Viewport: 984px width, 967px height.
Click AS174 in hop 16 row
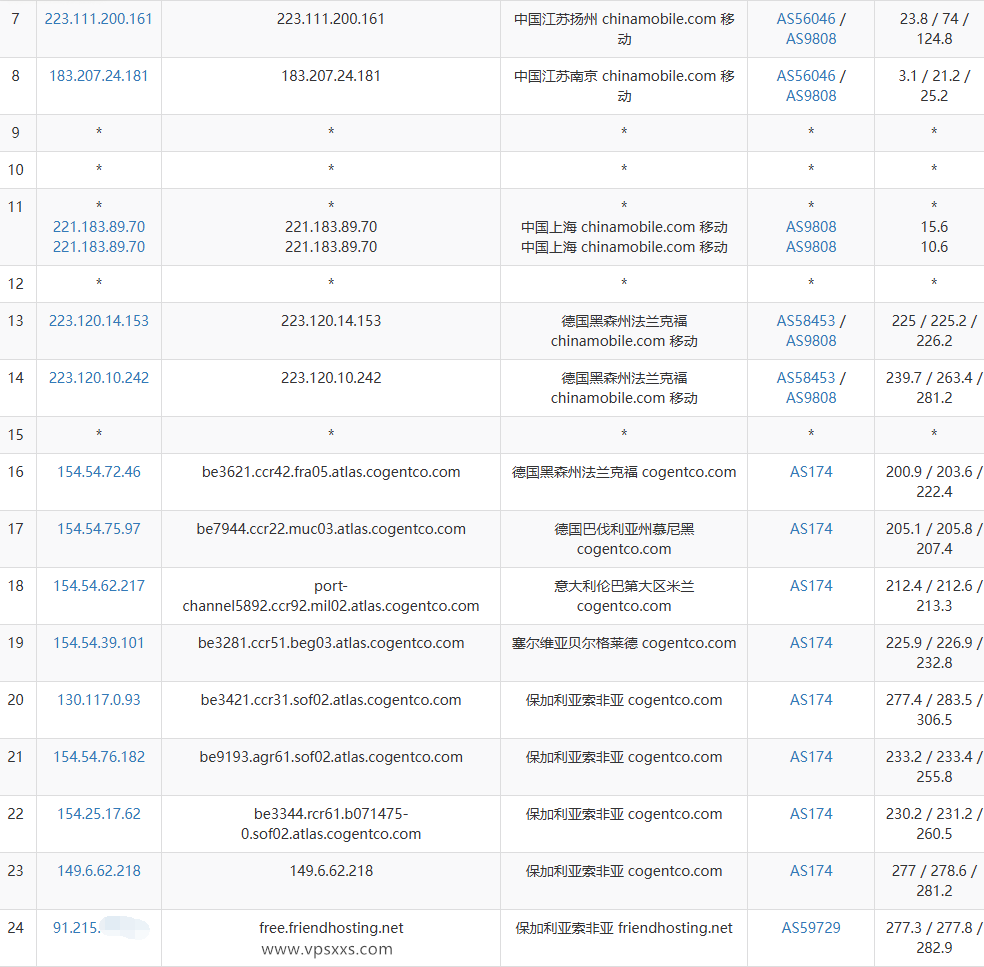click(x=811, y=472)
